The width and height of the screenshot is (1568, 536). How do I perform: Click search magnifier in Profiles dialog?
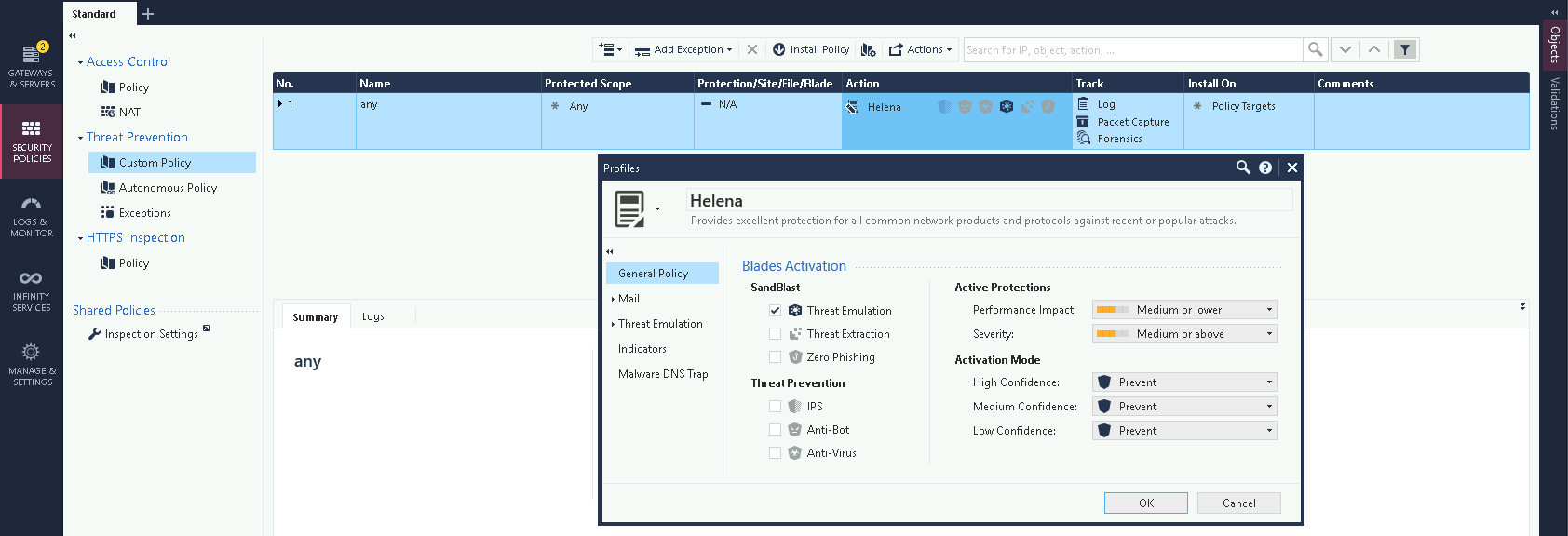(x=1243, y=167)
